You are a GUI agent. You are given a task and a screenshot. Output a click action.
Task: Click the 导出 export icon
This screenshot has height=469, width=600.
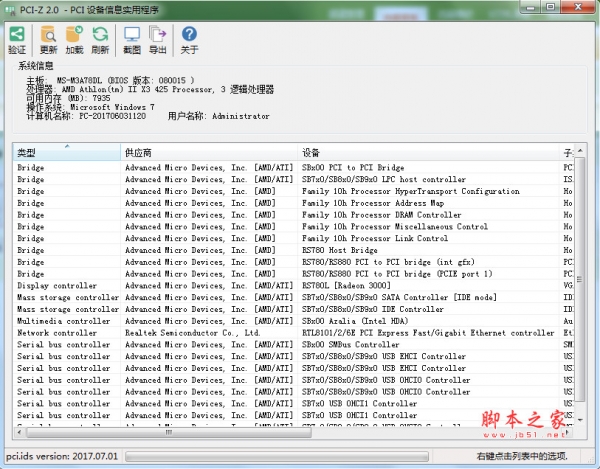pyautogui.click(x=157, y=34)
